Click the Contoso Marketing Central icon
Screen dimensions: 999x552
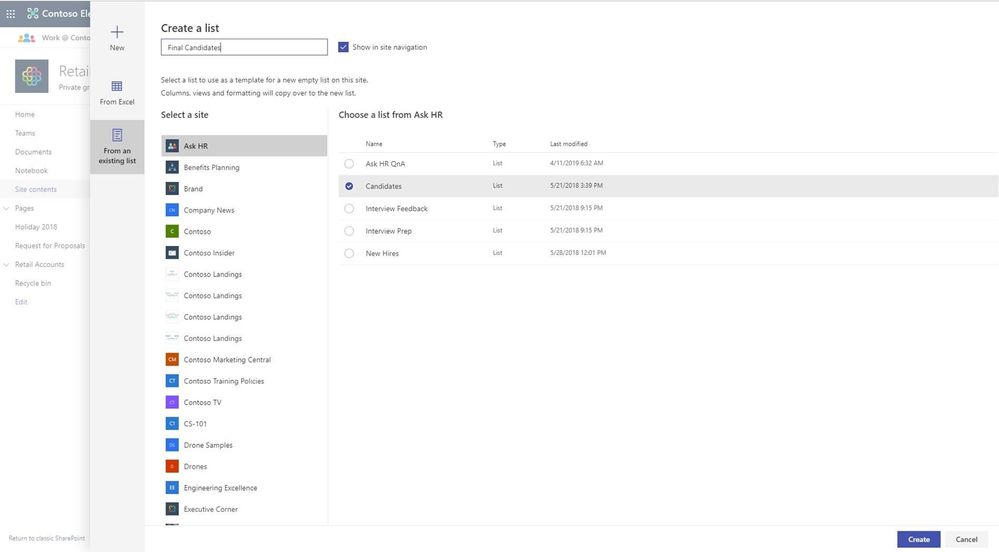click(x=172, y=360)
